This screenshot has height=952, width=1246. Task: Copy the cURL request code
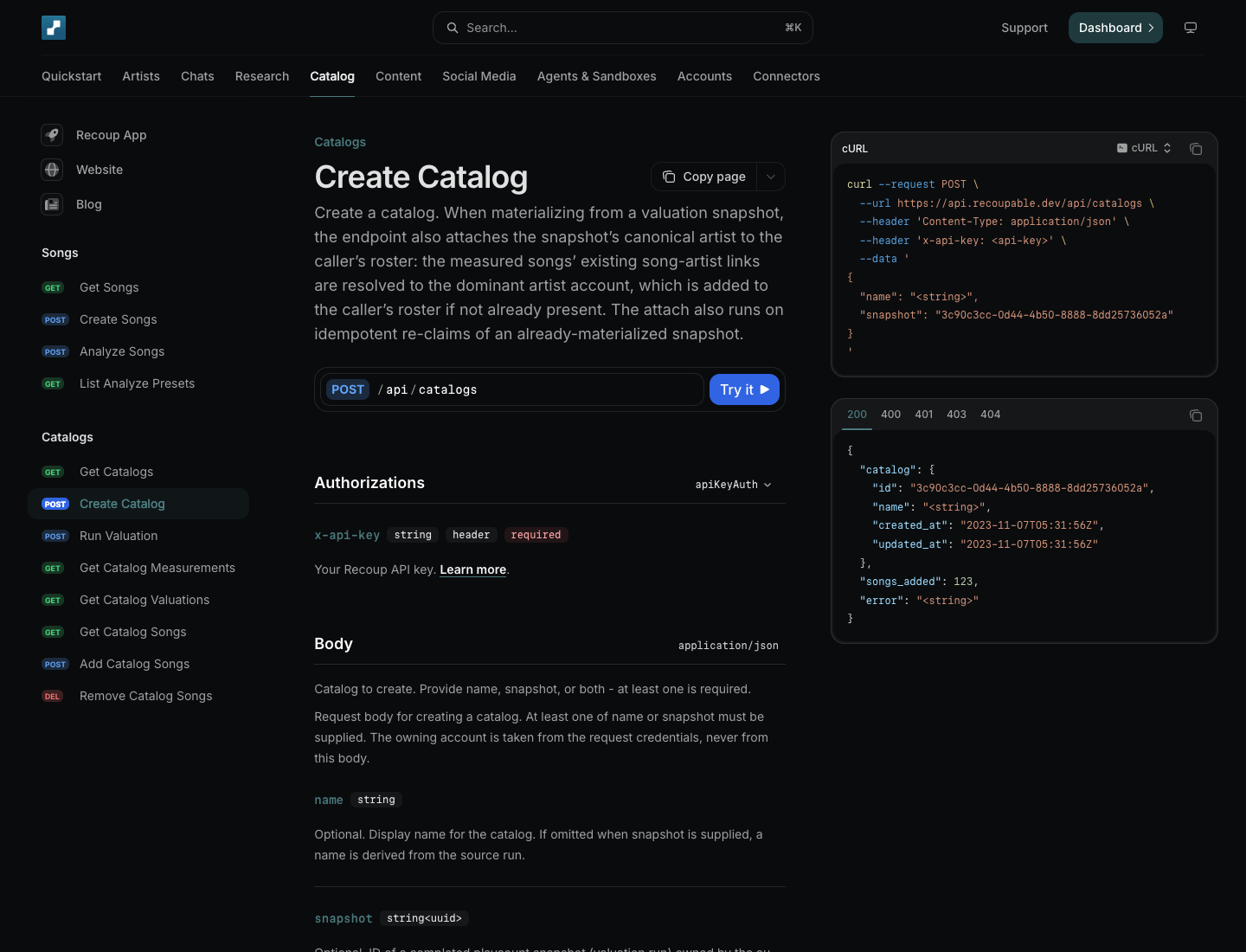click(1196, 149)
